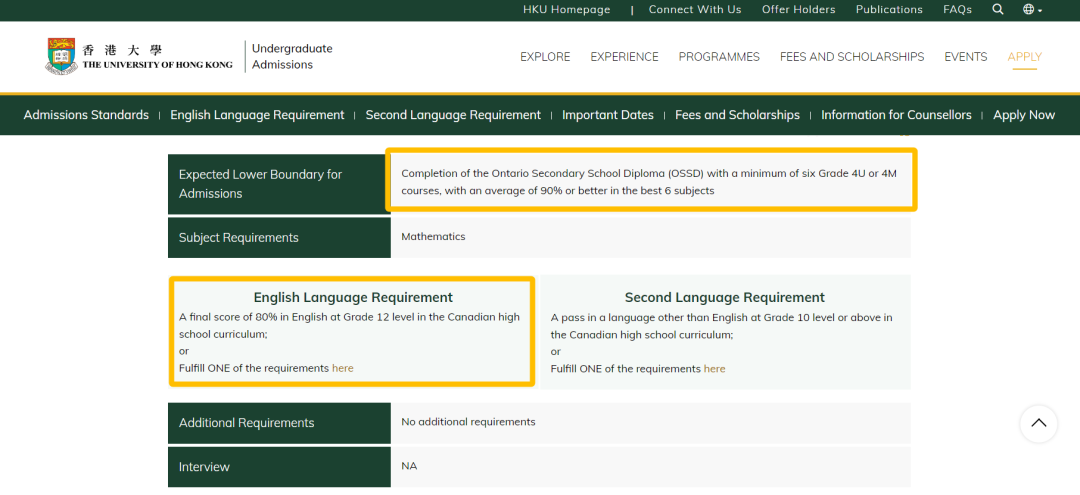
Task: Go to Offer Holders page
Action: click(x=798, y=10)
